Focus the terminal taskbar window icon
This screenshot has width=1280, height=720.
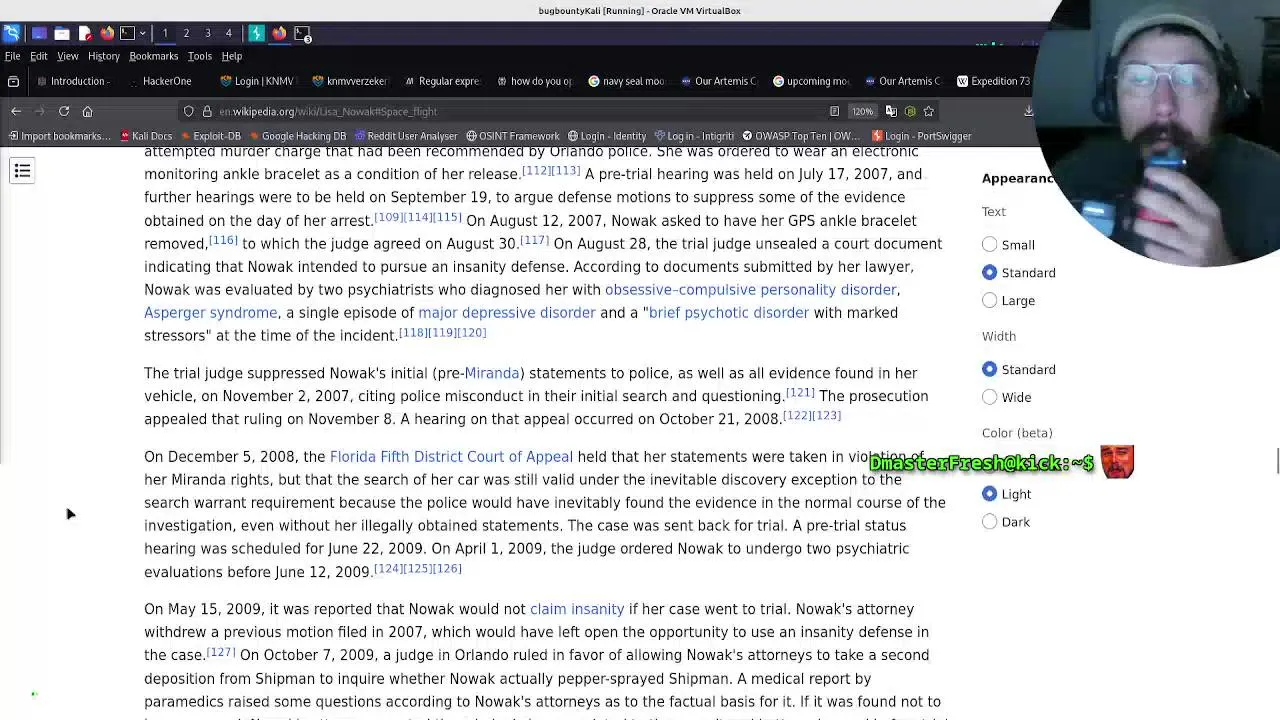coord(302,33)
